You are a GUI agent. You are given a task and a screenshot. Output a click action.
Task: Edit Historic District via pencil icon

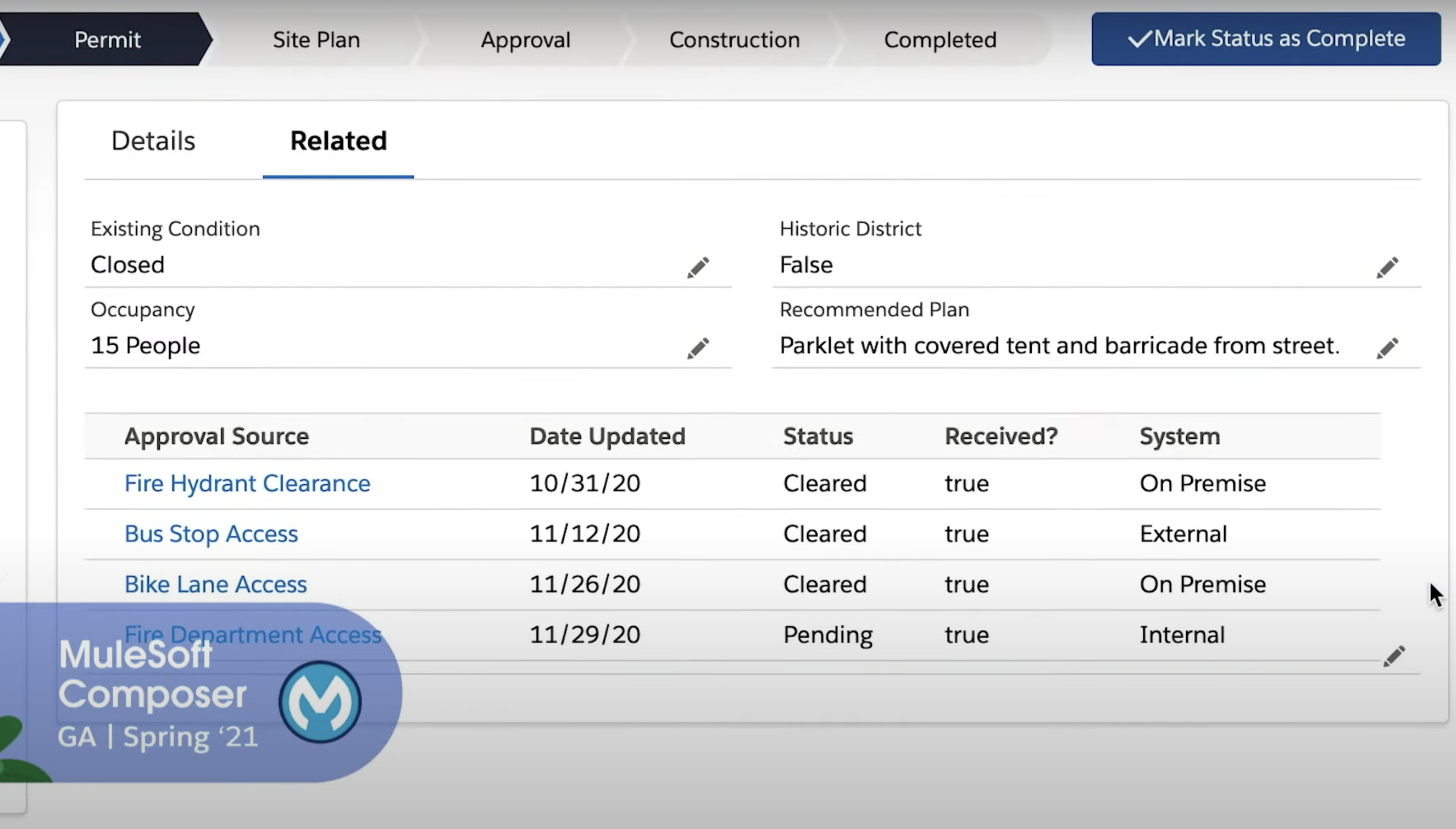(x=1387, y=267)
